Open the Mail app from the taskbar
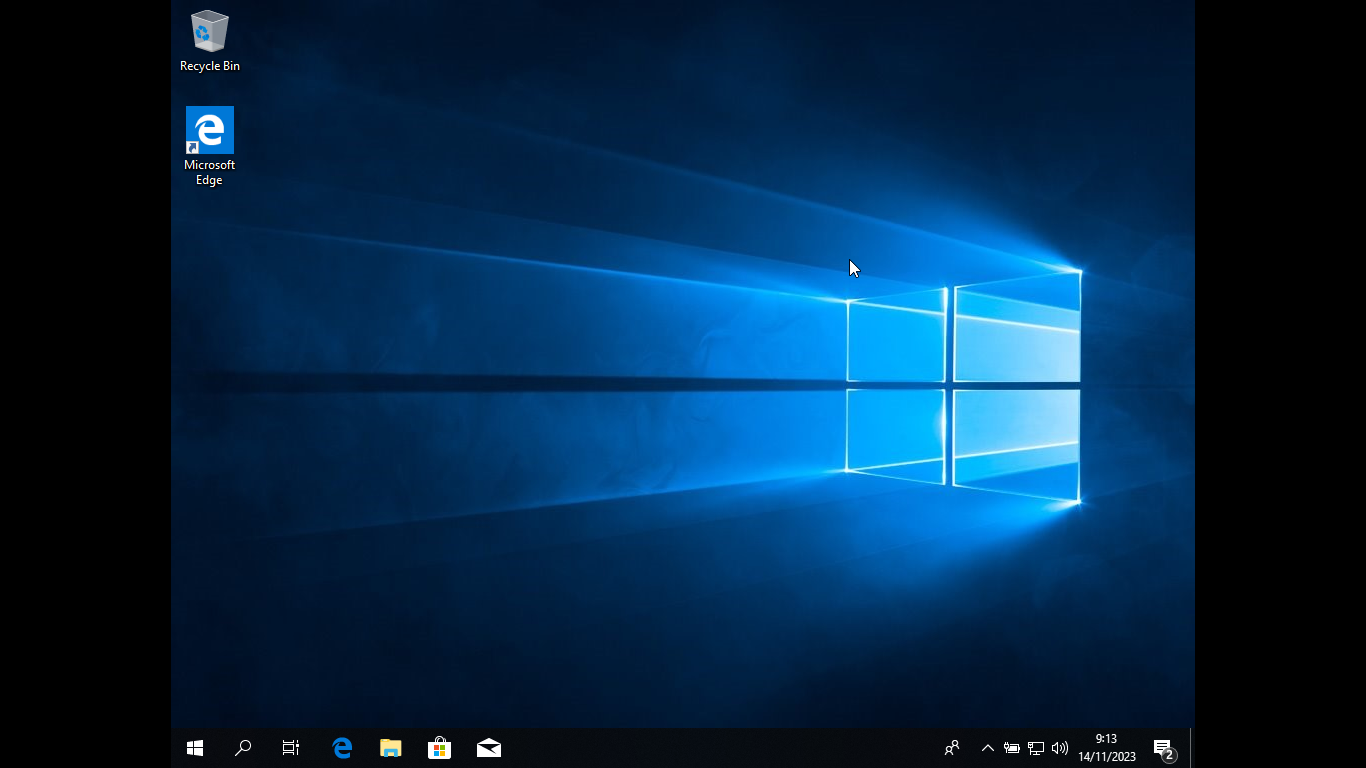1366x768 pixels. pos(489,748)
